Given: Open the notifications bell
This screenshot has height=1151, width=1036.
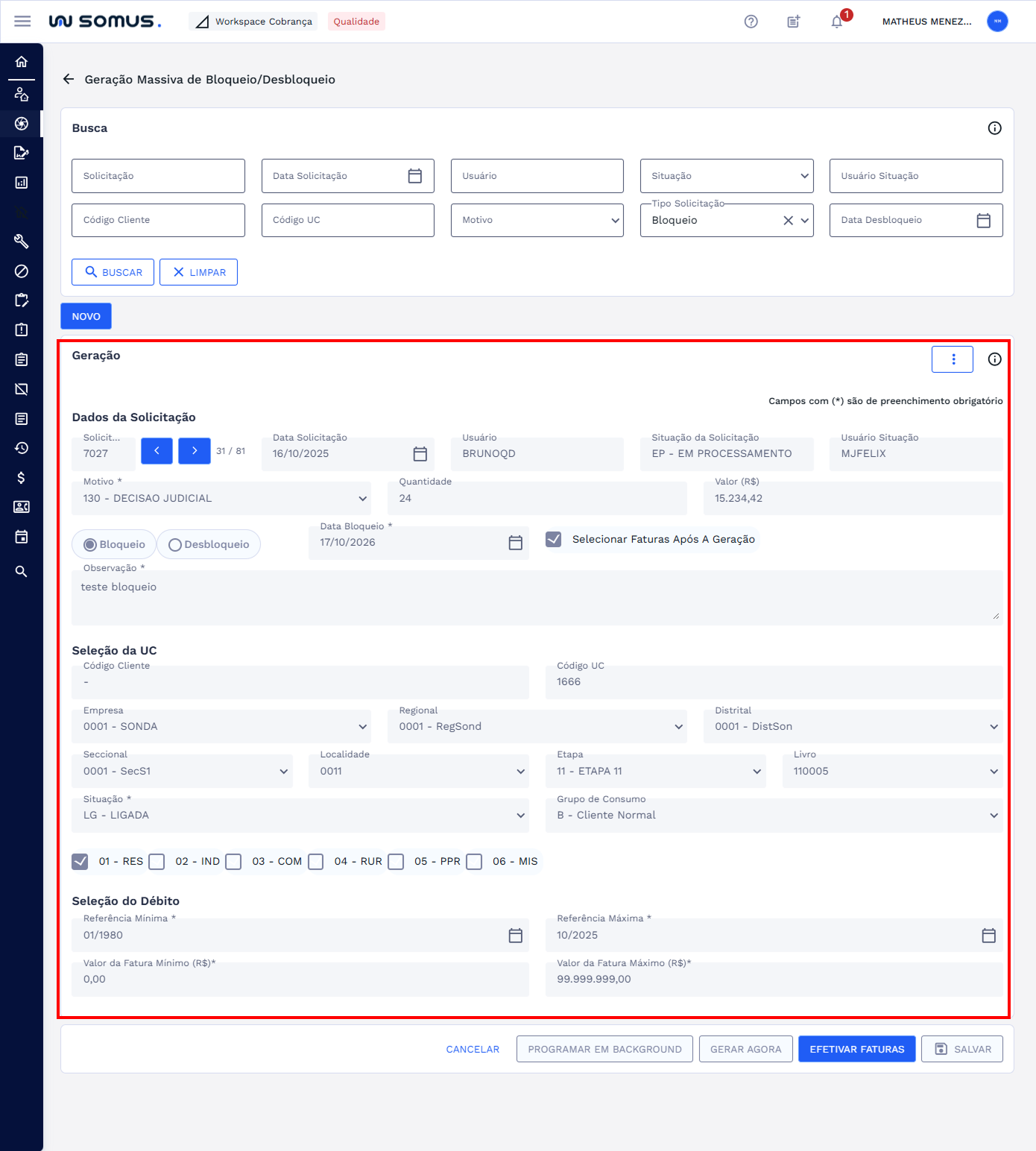Looking at the screenshot, I should 837,22.
